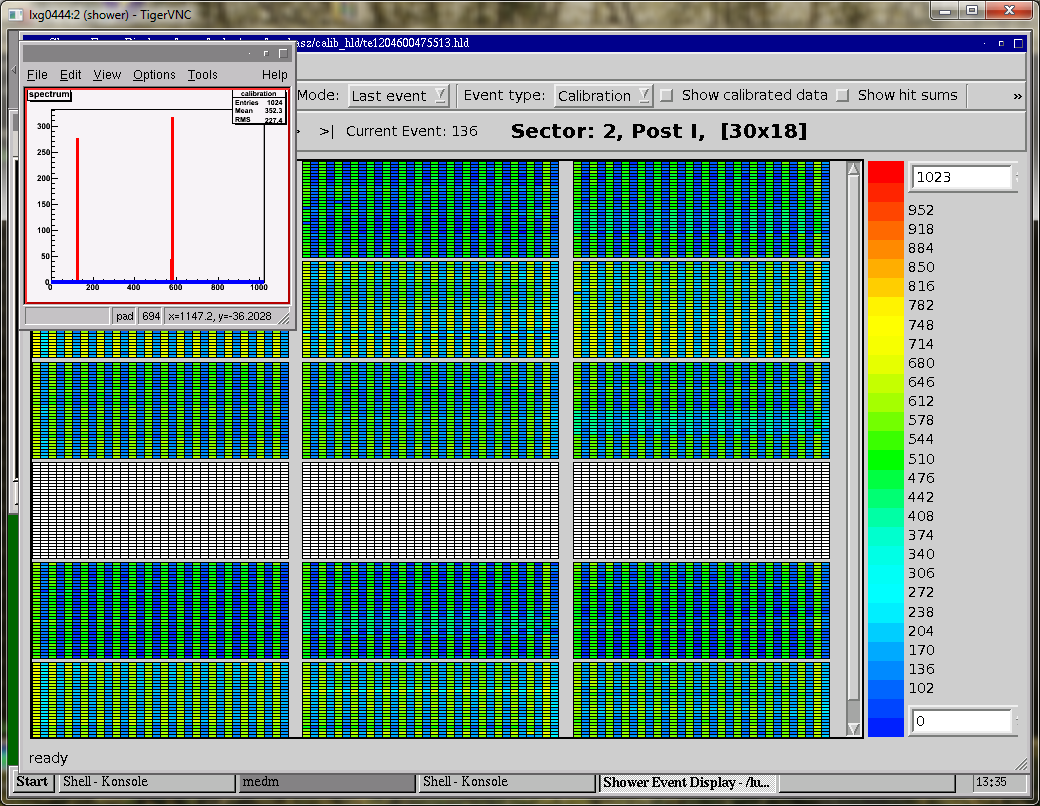Switch to second Shell - Konsole taskbar entry
This screenshot has height=806, width=1040.
[507, 782]
